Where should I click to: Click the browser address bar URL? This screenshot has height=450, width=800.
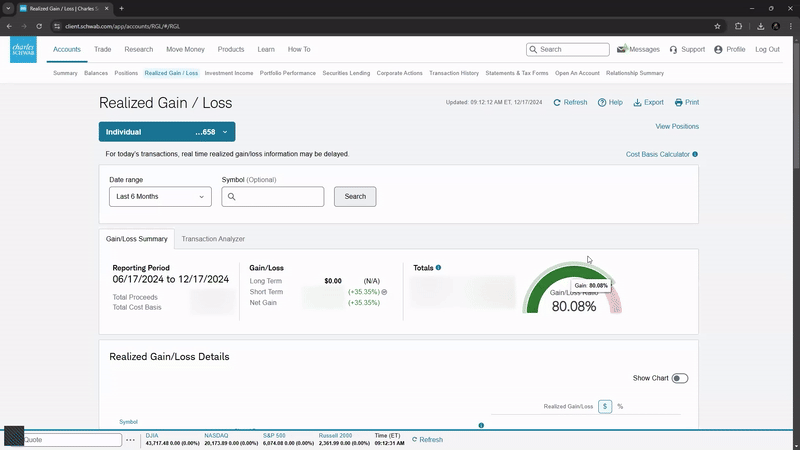pyautogui.click(x=122, y=26)
